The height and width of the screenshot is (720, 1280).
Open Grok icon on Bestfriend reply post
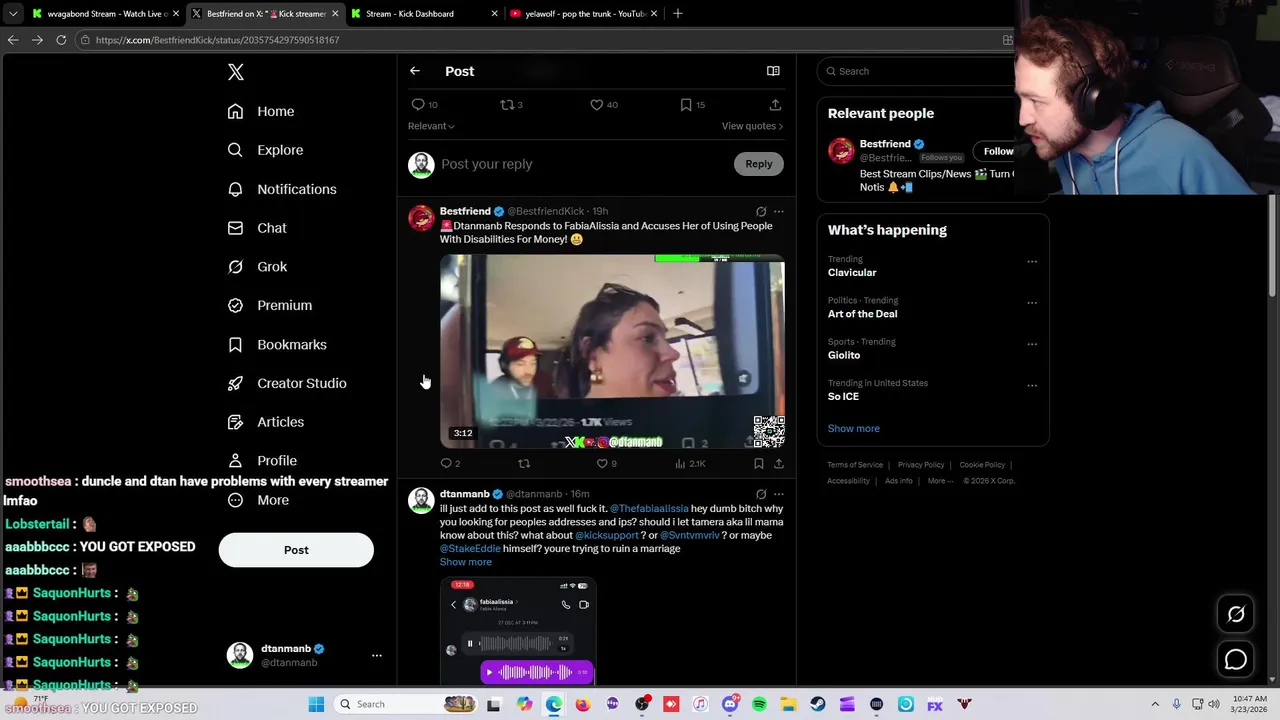pos(761,212)
